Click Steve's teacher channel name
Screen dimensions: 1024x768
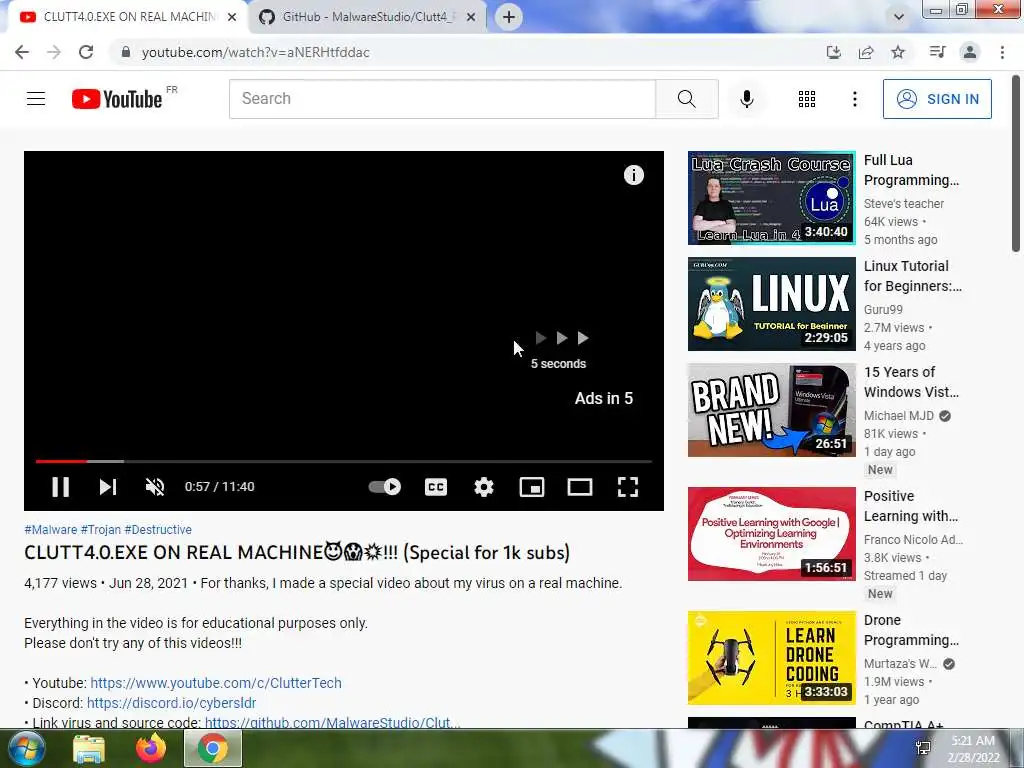tap(904, 204)
